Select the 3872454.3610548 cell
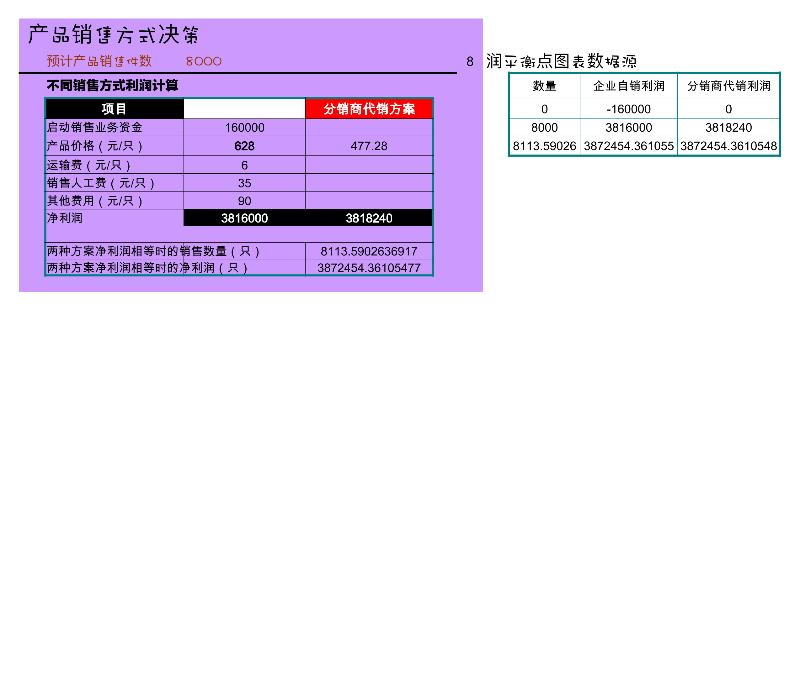This screenshot has height=700, width=800. (x=729, y=146)
